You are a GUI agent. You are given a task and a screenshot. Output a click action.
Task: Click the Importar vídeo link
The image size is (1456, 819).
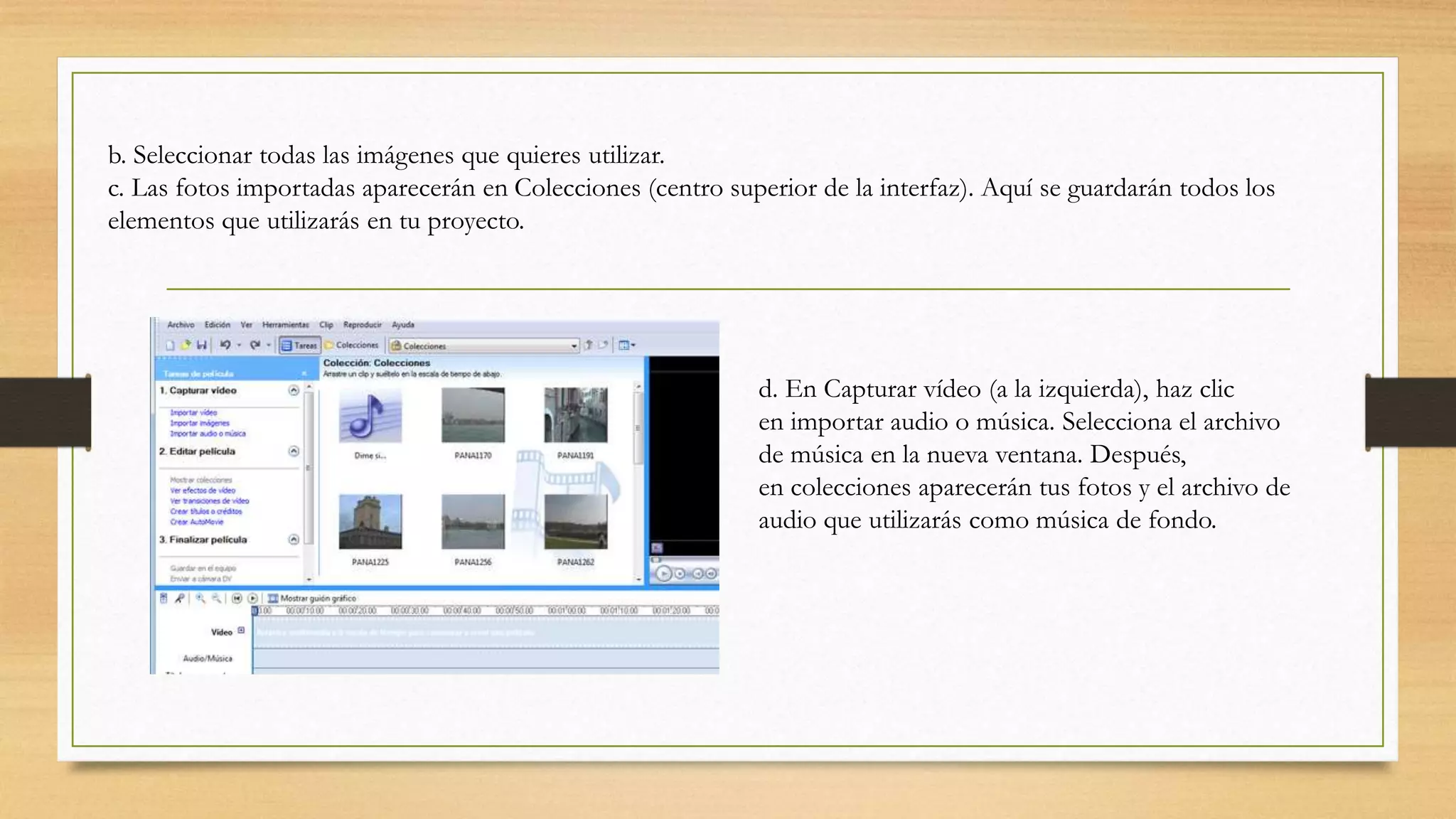coord(193,412)
